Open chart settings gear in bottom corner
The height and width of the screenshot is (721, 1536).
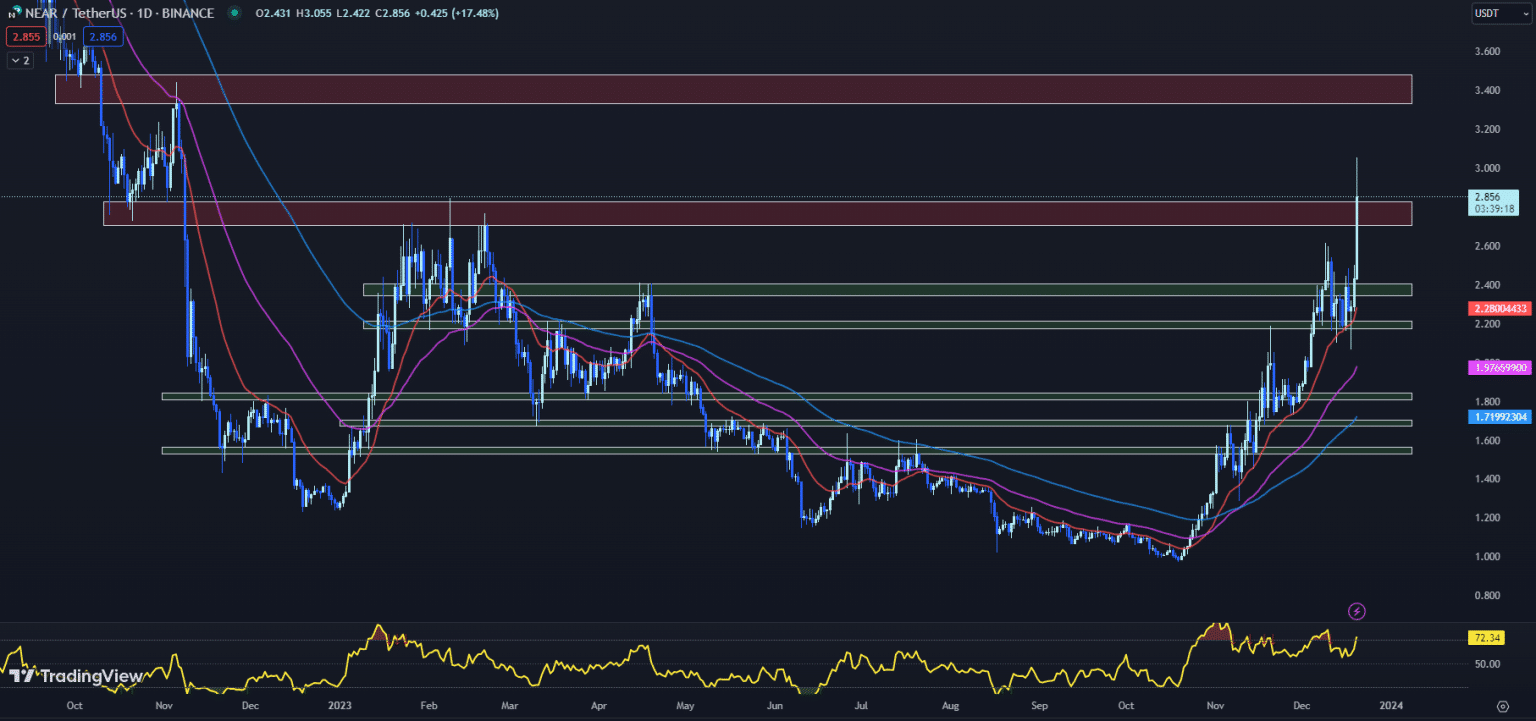(x=1503, y=705)
